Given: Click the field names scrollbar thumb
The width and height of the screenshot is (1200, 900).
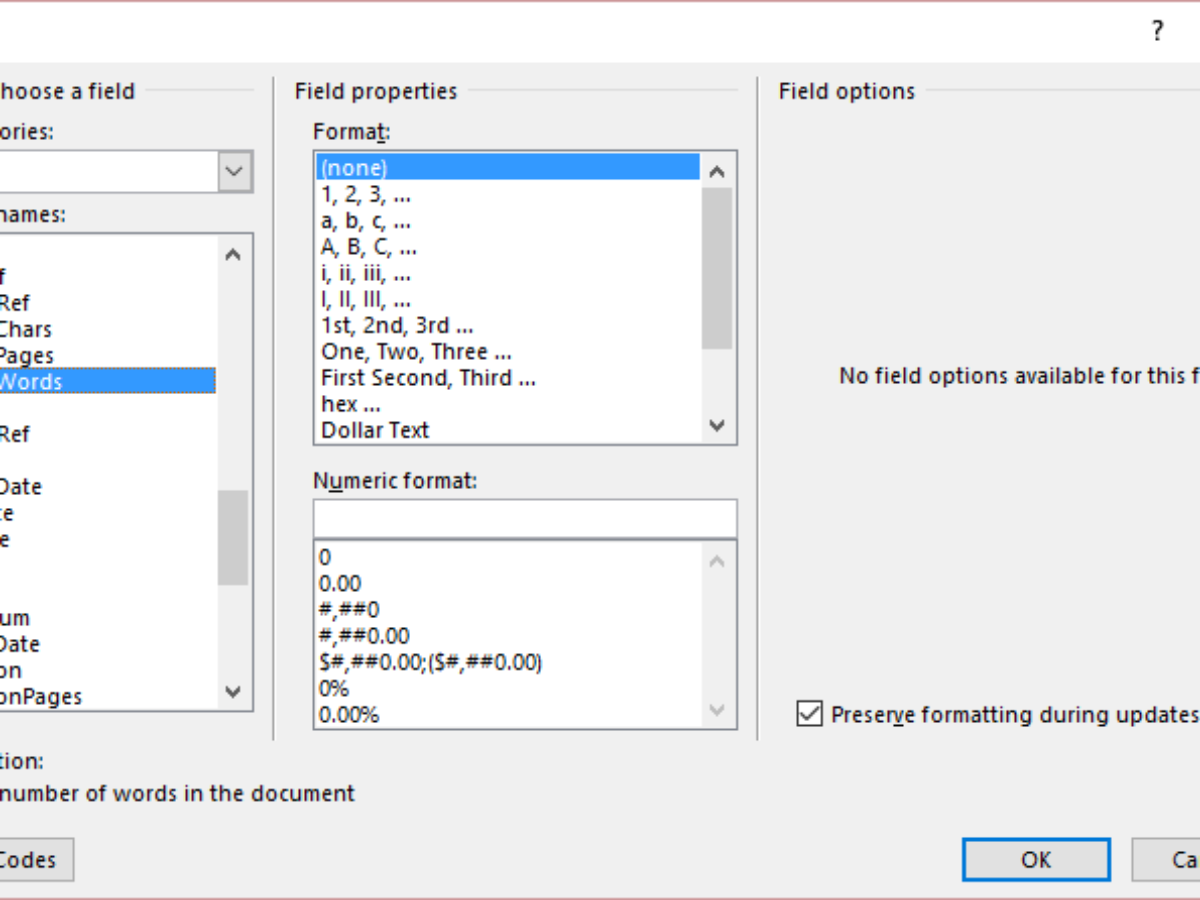Looking at the screenshot, I should click(x=233, y=537).
